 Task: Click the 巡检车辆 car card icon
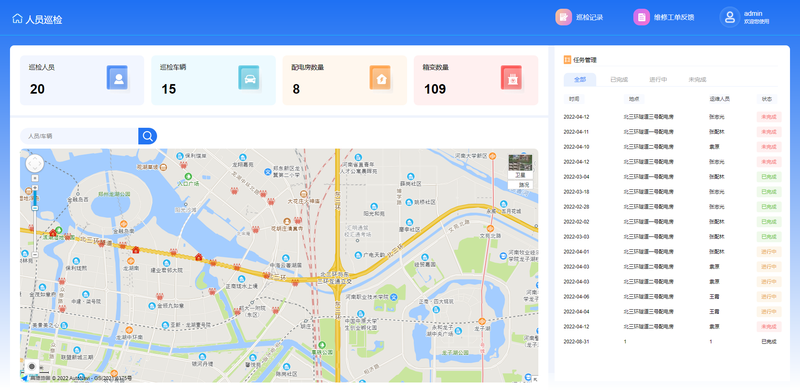(249, 78)
